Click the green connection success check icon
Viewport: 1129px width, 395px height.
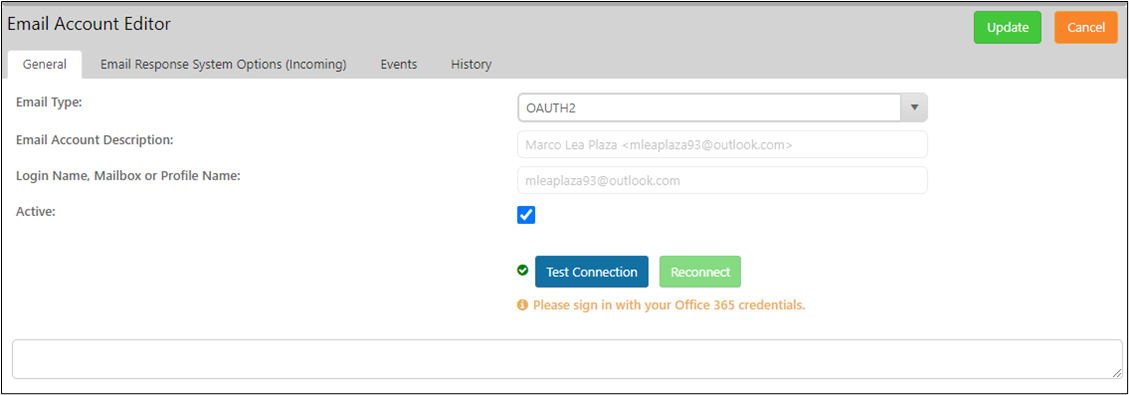[x=523, y=271]
